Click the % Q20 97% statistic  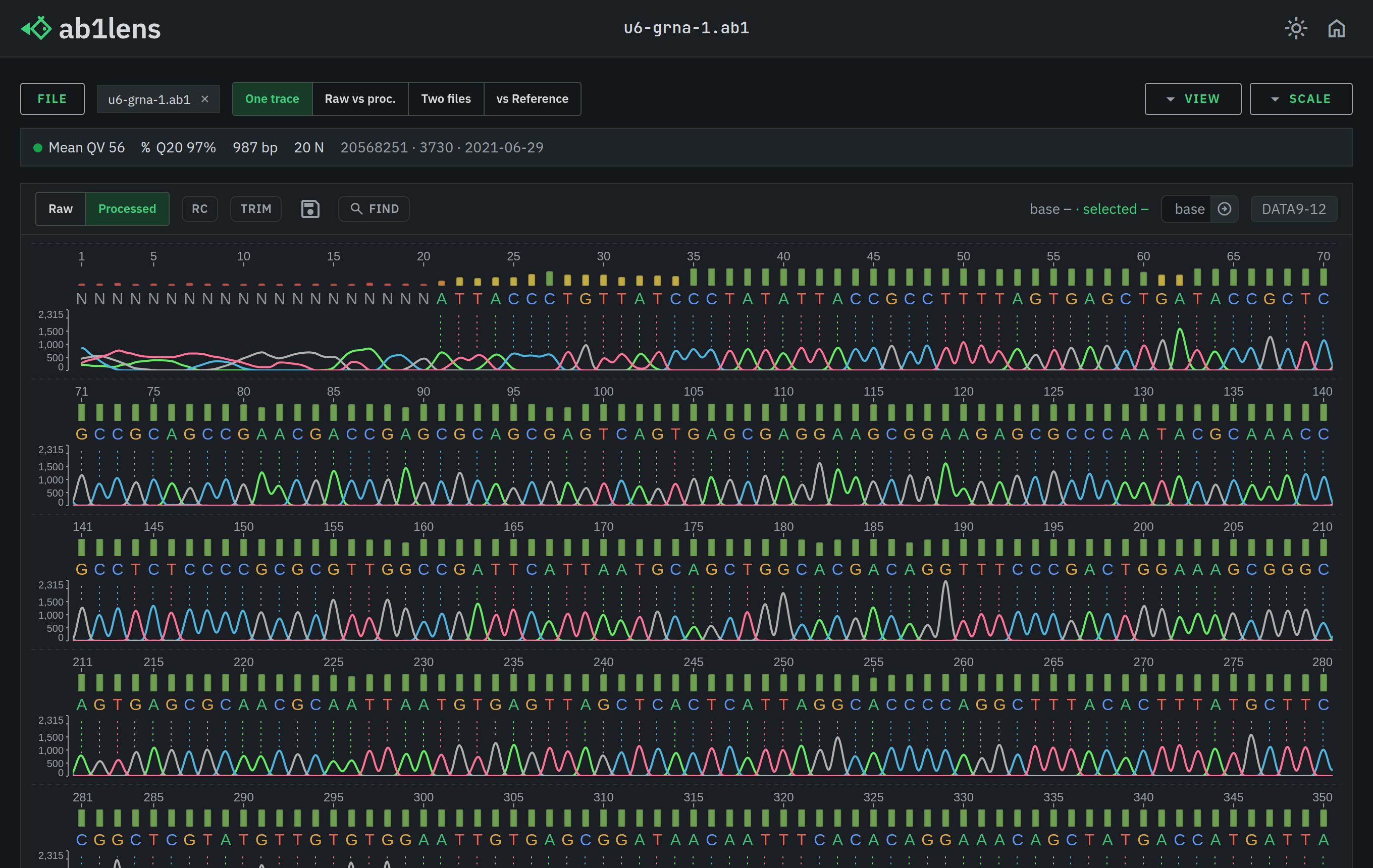click(179, 148)
